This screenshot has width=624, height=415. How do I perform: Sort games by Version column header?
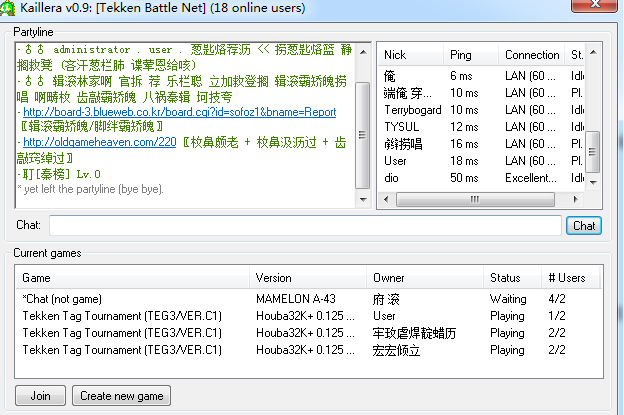click(x=308, y=278)
